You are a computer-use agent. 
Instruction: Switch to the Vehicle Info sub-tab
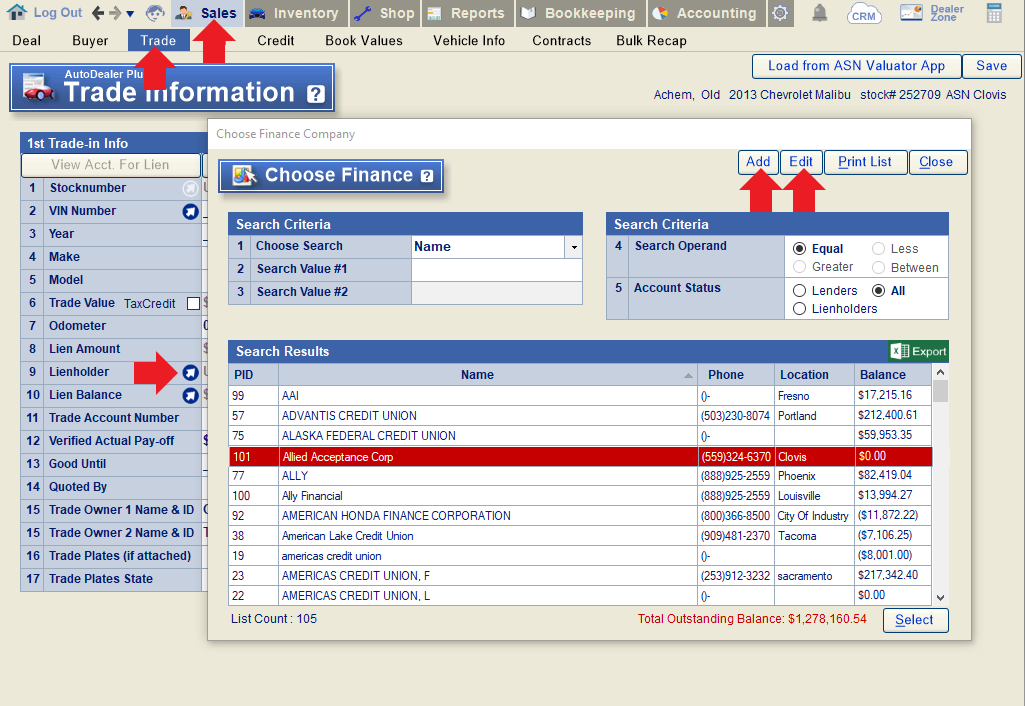469,41
